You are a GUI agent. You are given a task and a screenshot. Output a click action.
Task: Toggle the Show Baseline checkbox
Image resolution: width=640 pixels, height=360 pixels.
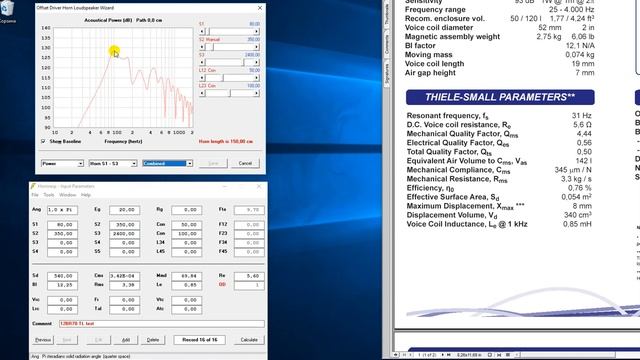pos(43,141)
